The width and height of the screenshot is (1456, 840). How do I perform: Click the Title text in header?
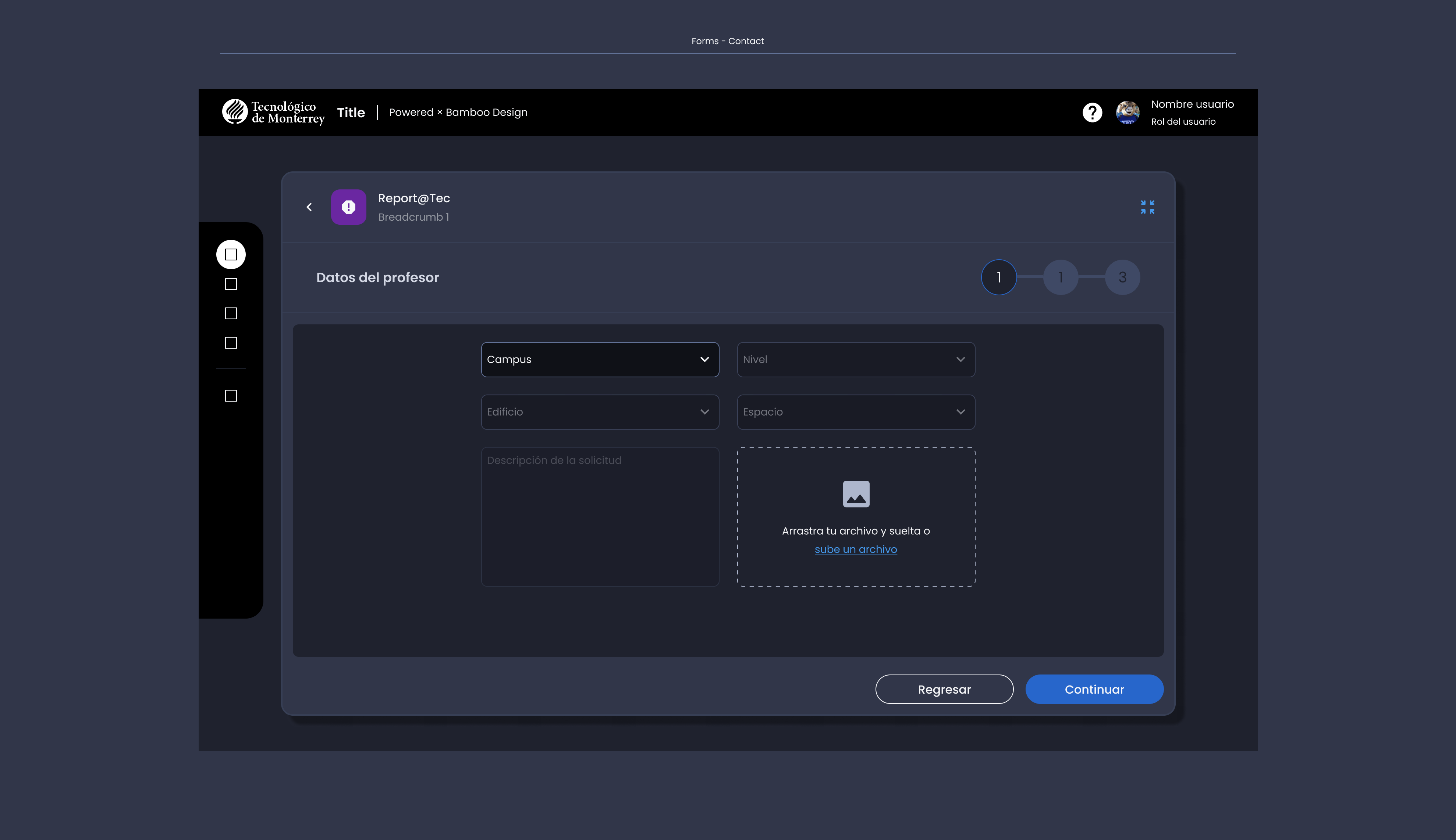(351, 113)
